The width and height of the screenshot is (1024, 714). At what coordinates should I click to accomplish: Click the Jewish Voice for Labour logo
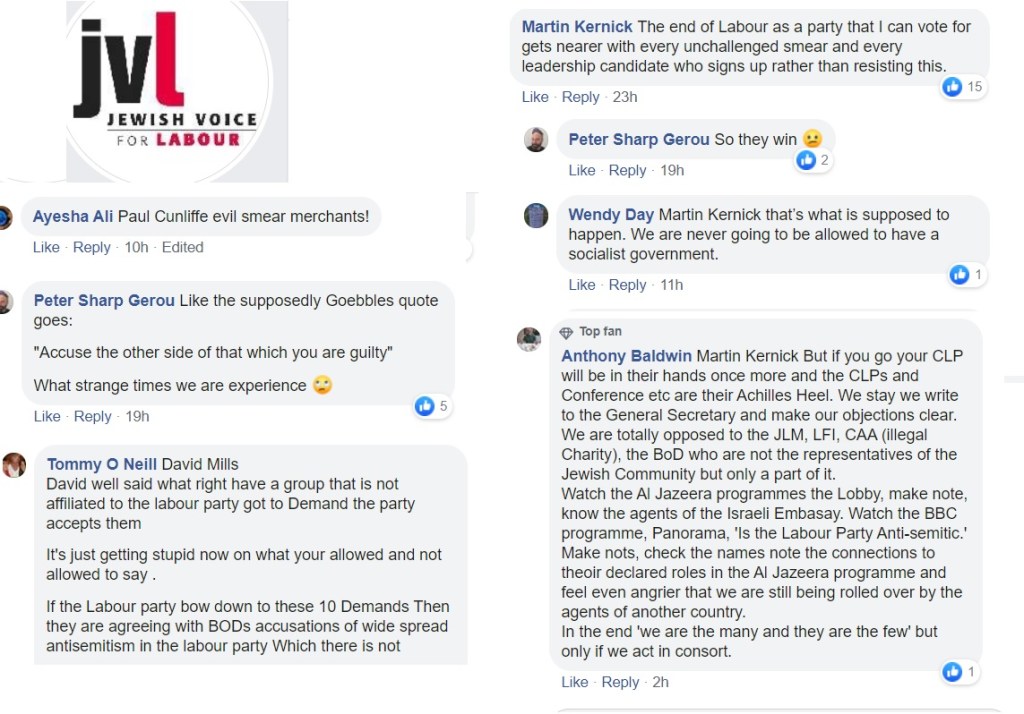[x=165, y=90]
